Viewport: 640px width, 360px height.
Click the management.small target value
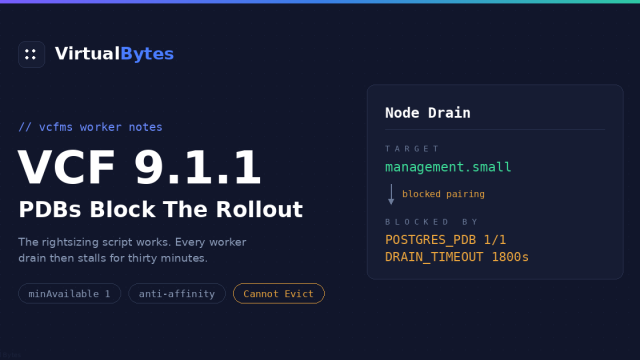click(448, 167)
